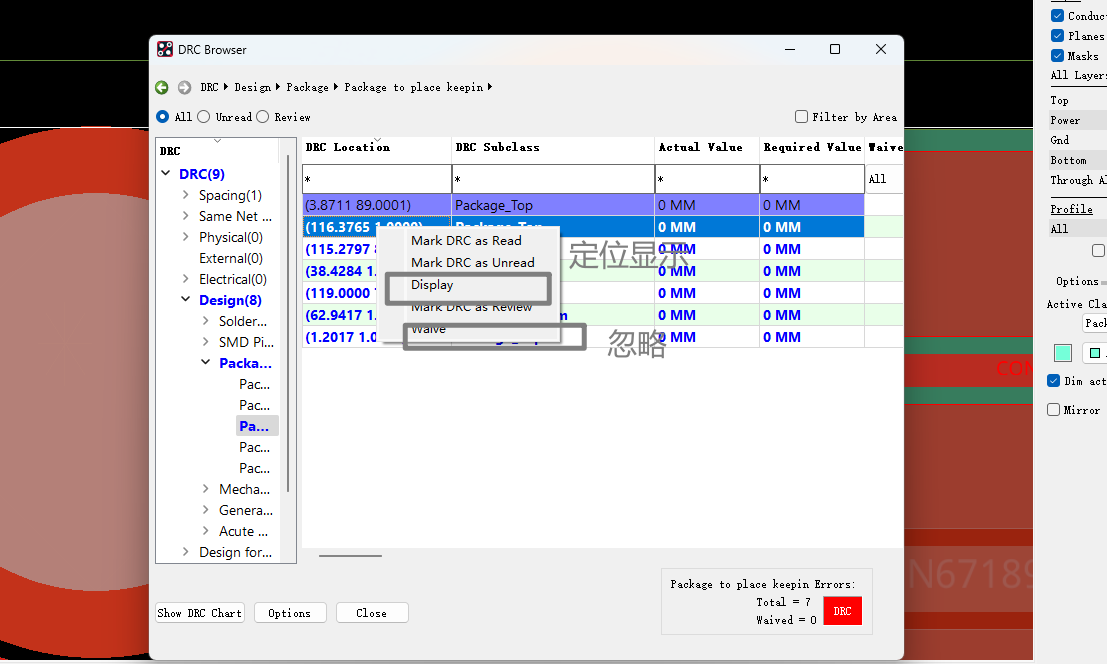Enable the Mirror checkbox
Screen dimensions: 1107x664
click(x=1053, y=409)
